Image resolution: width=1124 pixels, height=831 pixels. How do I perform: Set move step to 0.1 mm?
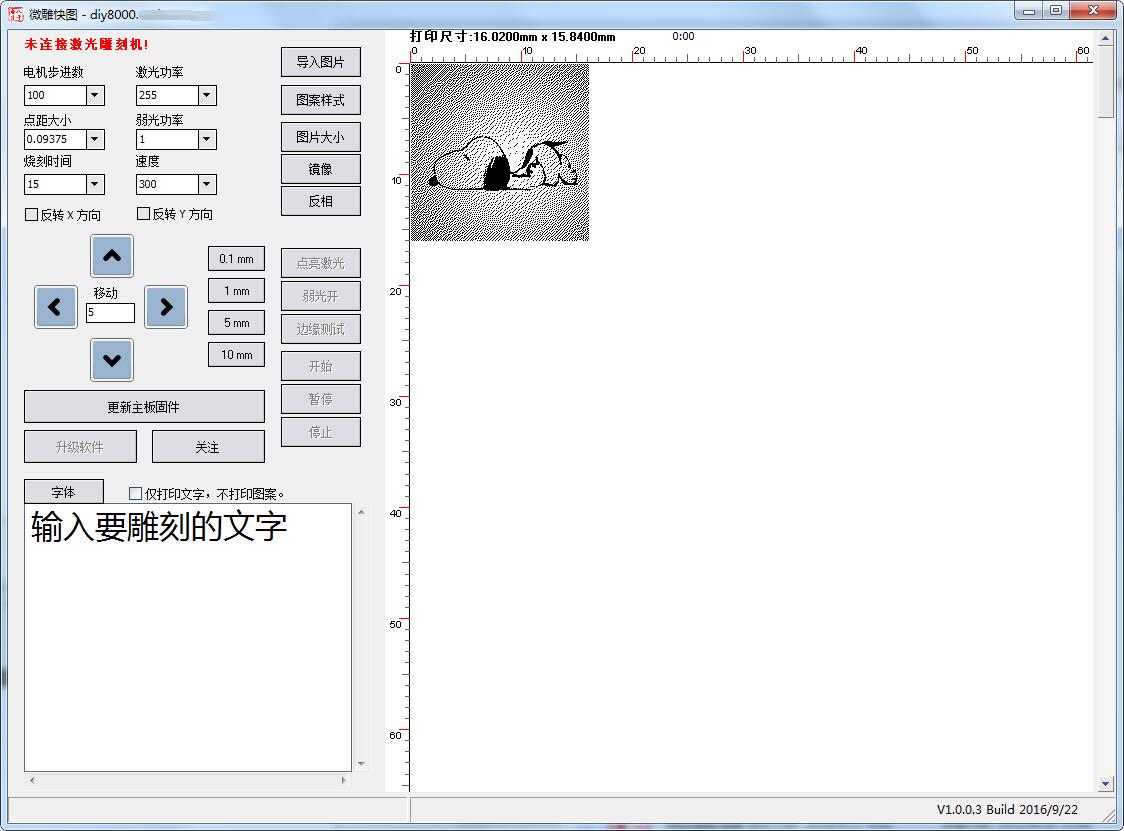pyautogui.click(x=237, y=259)
